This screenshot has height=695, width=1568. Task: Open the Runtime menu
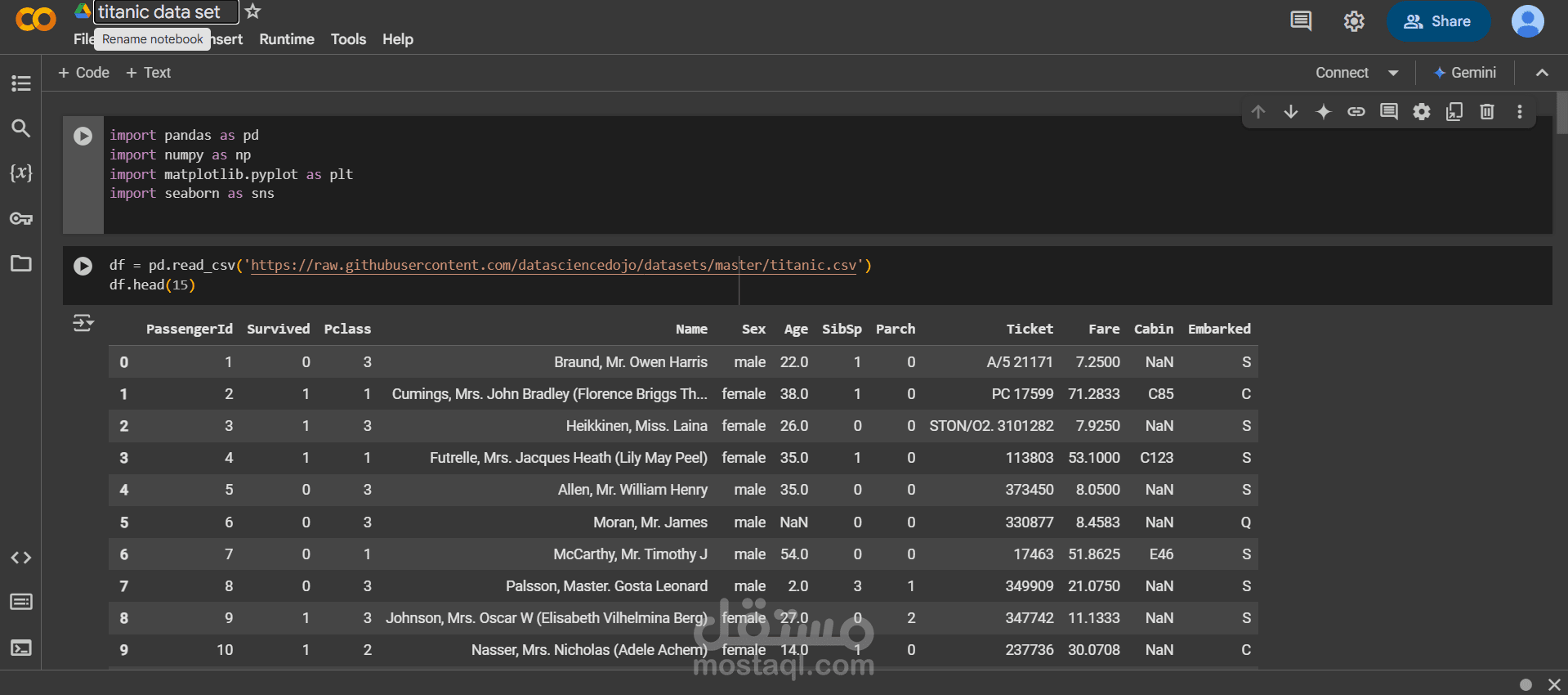[287, 39]
